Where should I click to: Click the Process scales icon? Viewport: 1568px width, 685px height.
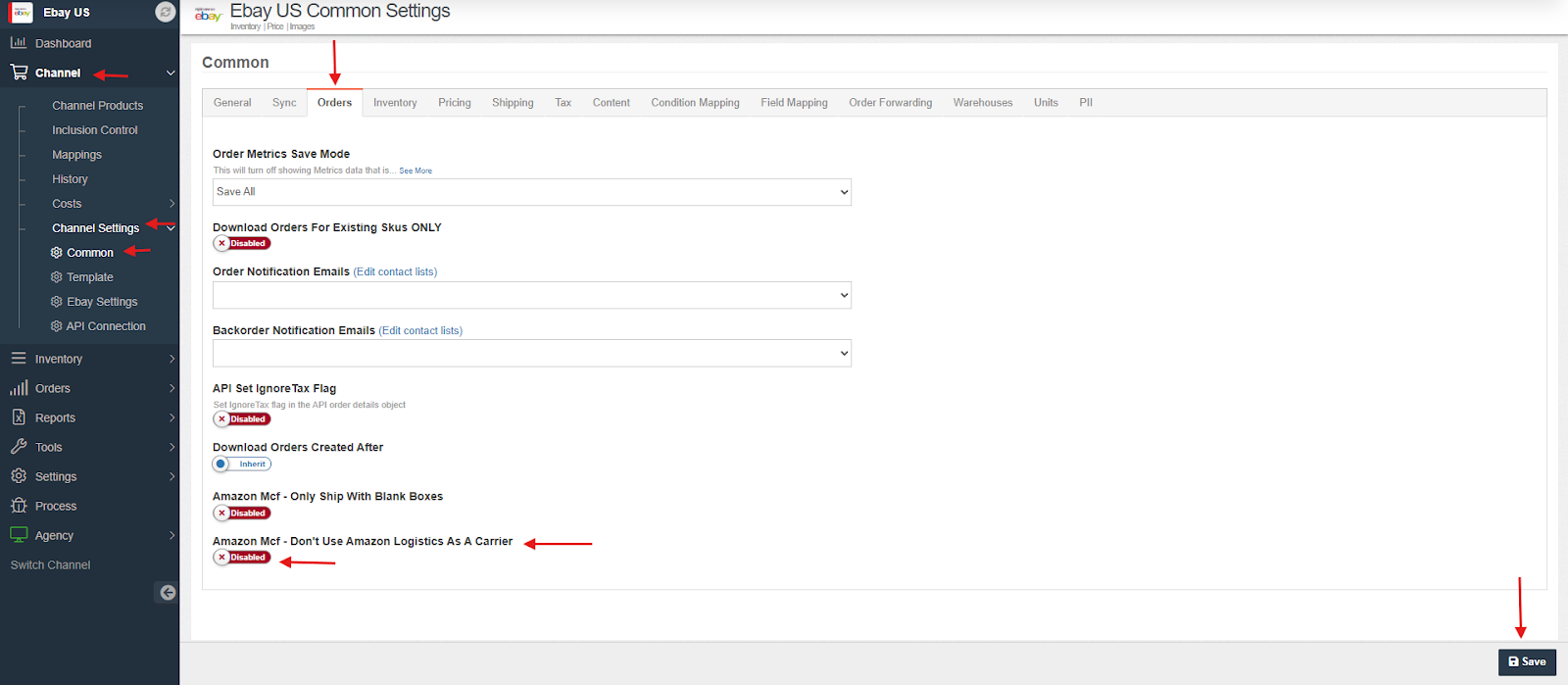19,506
